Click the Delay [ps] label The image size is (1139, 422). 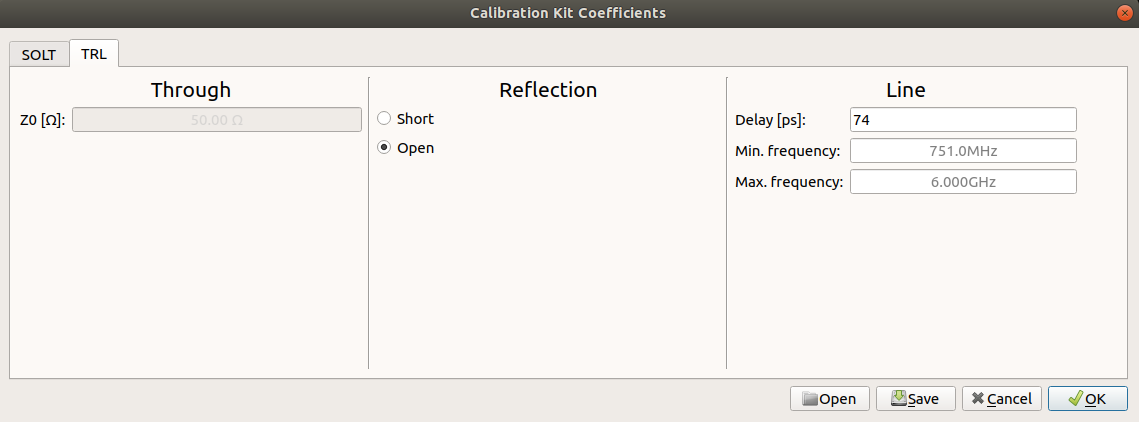click(770, 120)
